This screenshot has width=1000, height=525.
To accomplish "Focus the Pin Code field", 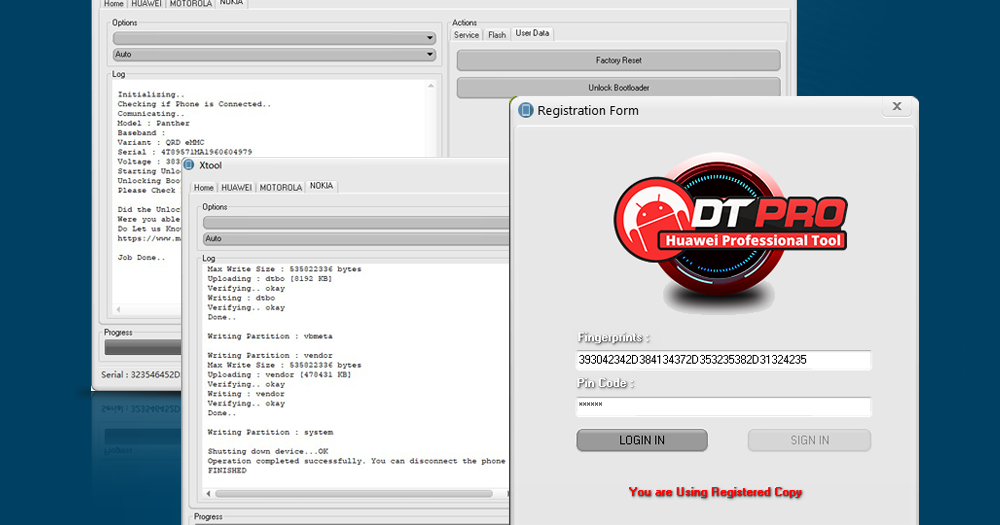I will (723, 406).
